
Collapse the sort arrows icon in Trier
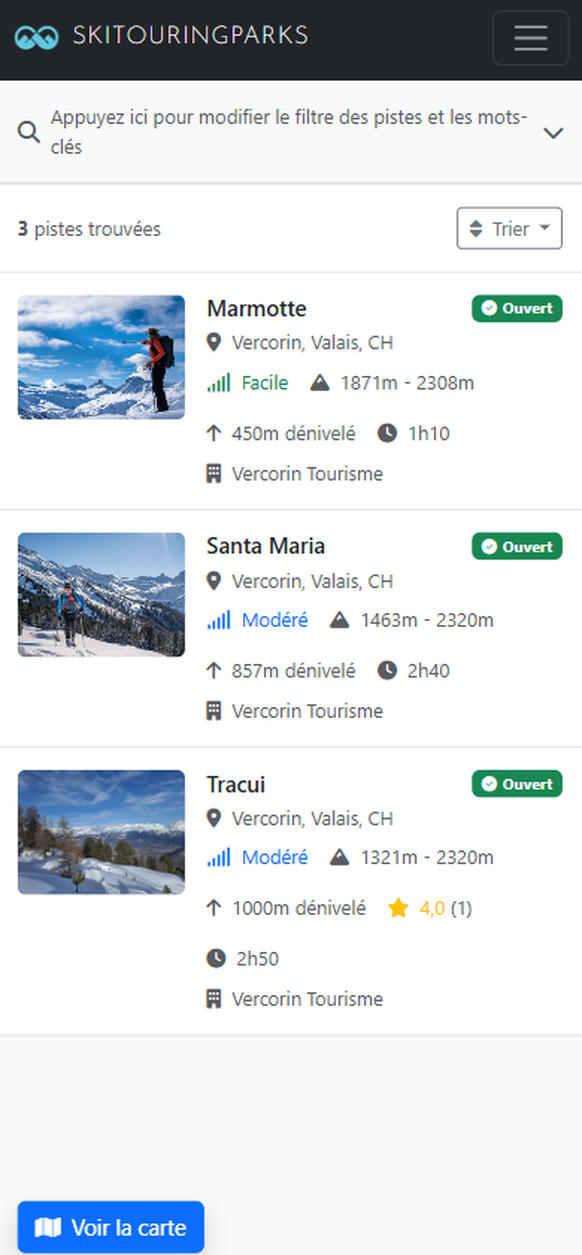pos(476,228)
